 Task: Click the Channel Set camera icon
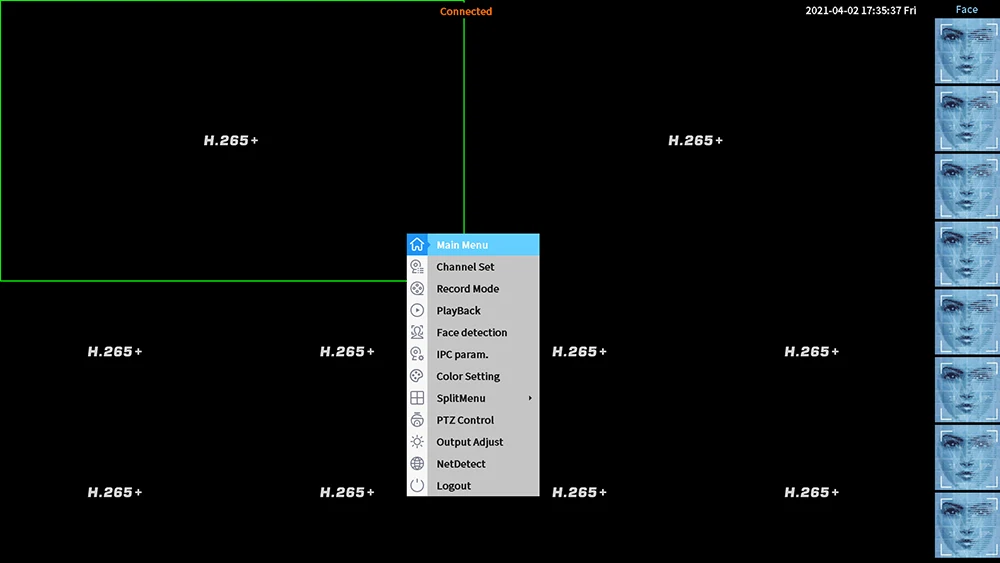point(417,267)
